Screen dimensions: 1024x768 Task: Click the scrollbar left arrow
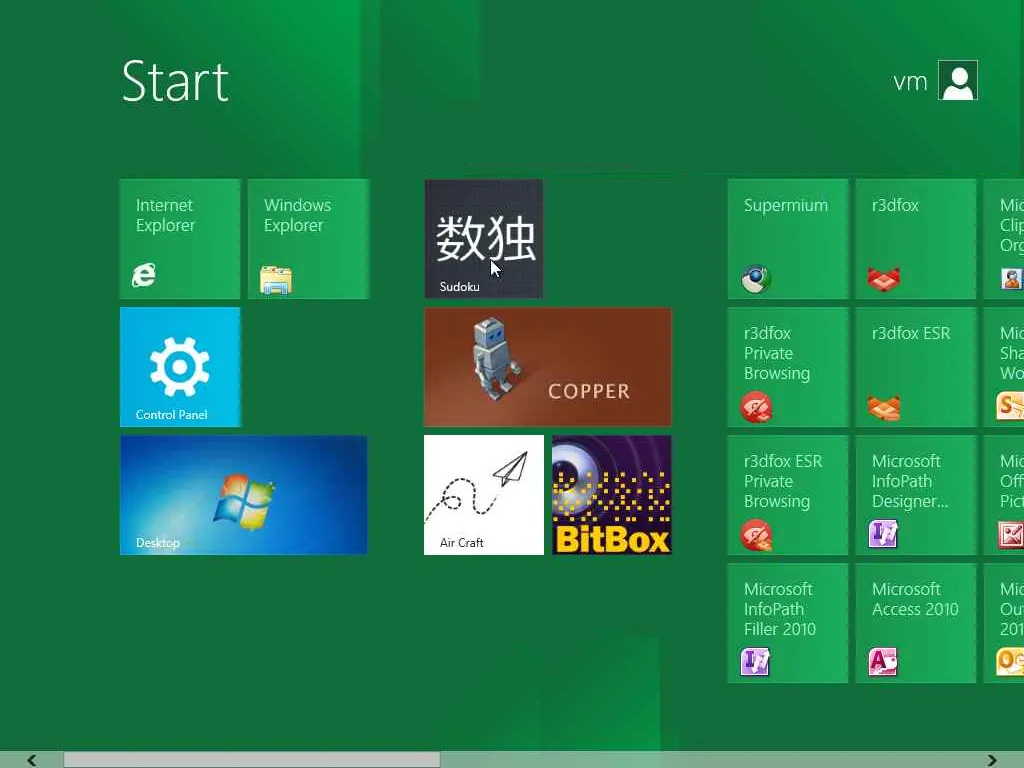point(31,760)
